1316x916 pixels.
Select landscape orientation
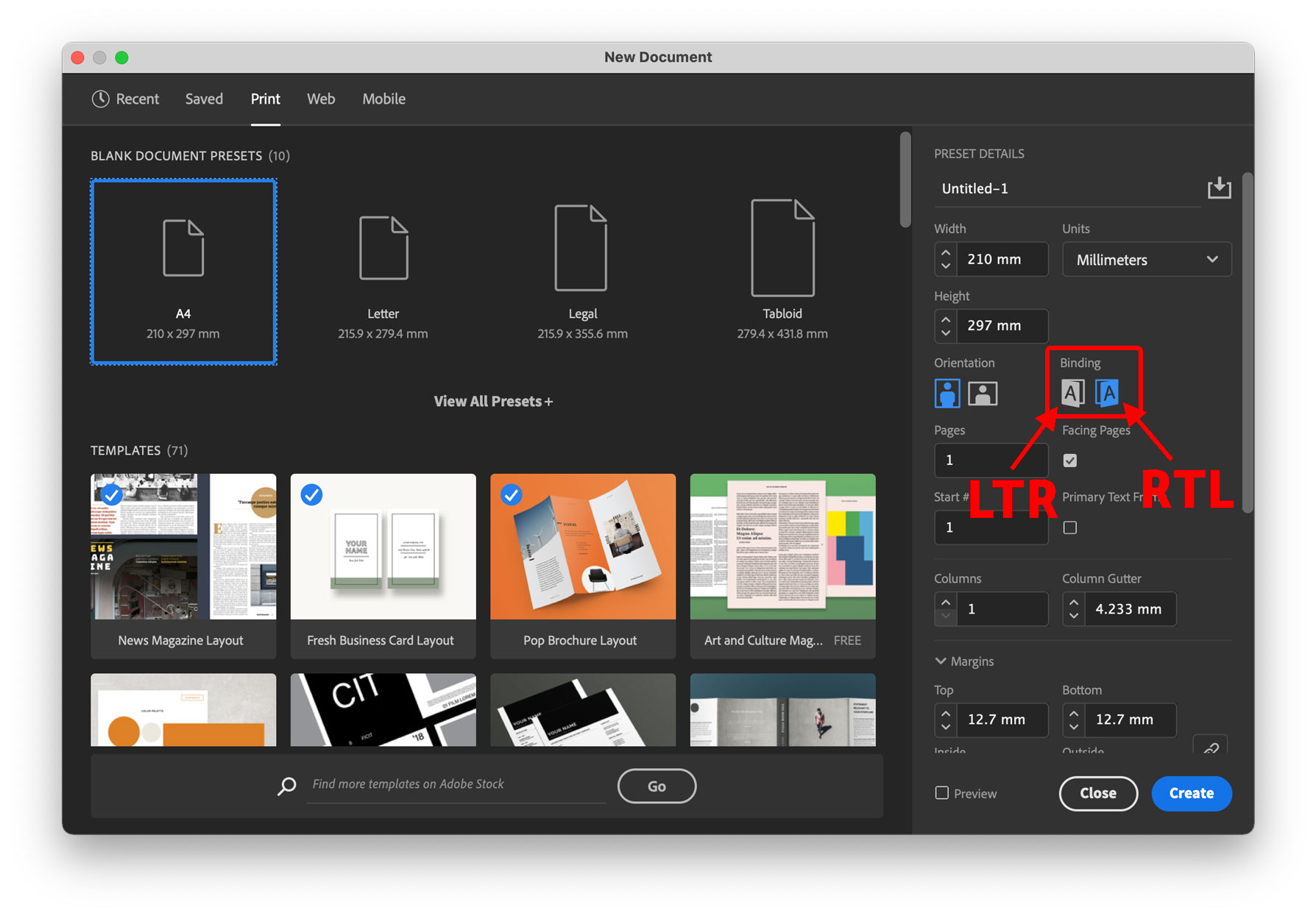tap(983, 393)
